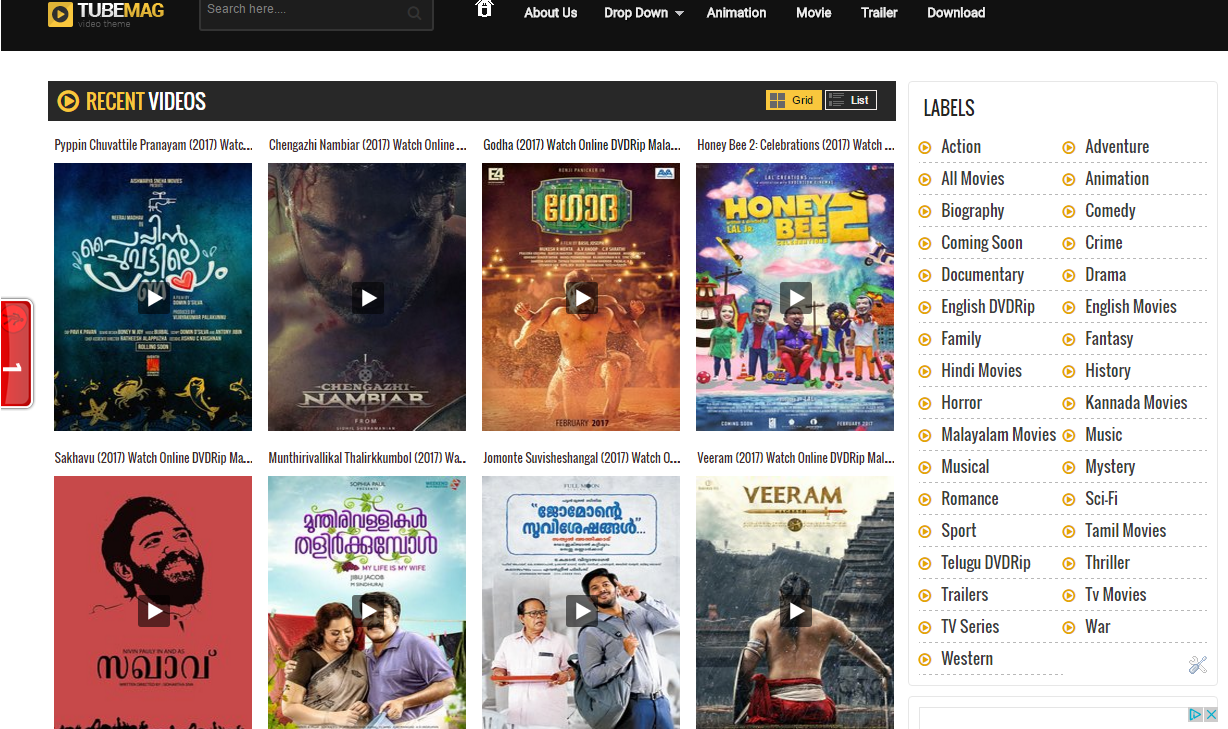Select the TV Series label
Viewport: 1228px width, 729px height.
970,627
